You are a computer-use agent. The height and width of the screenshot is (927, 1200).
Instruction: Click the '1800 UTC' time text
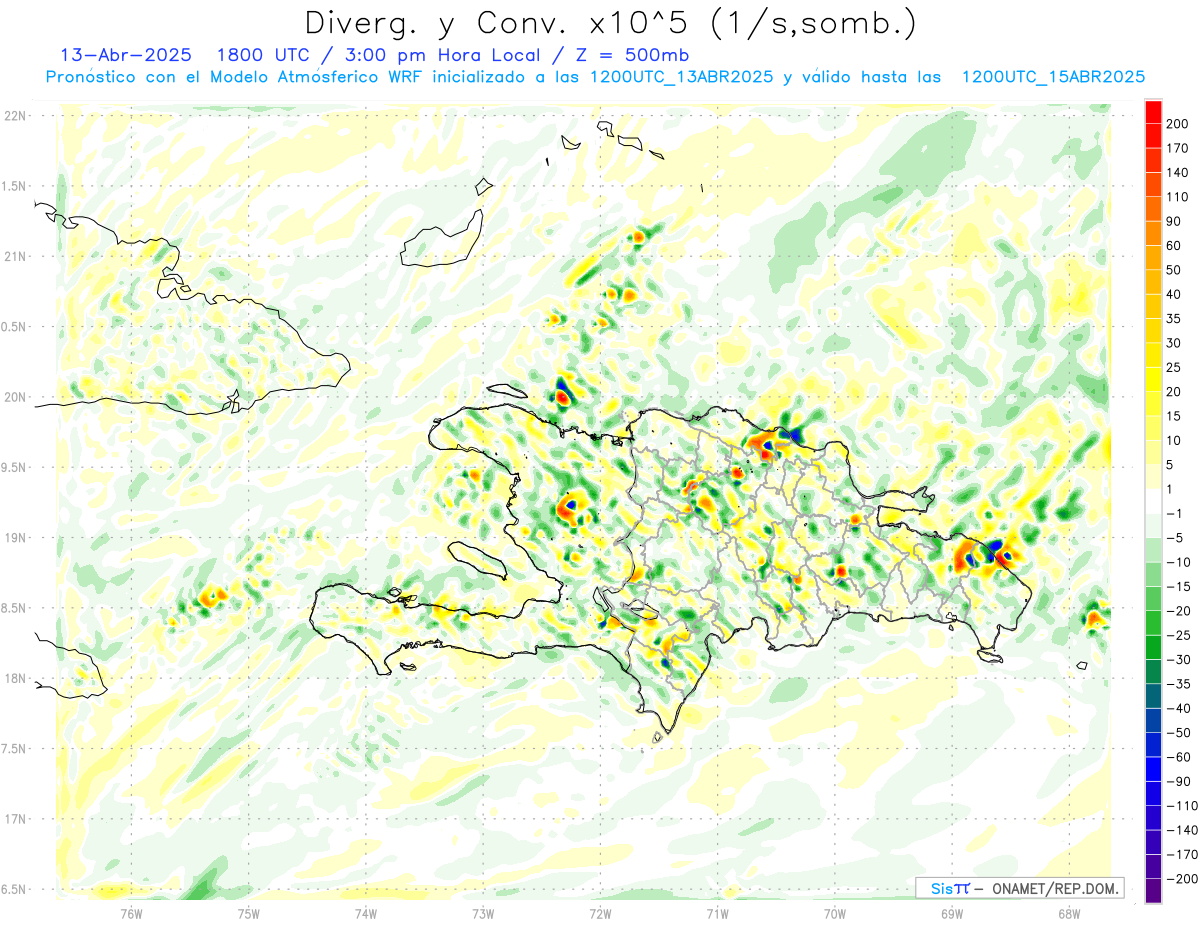point(263,55)
